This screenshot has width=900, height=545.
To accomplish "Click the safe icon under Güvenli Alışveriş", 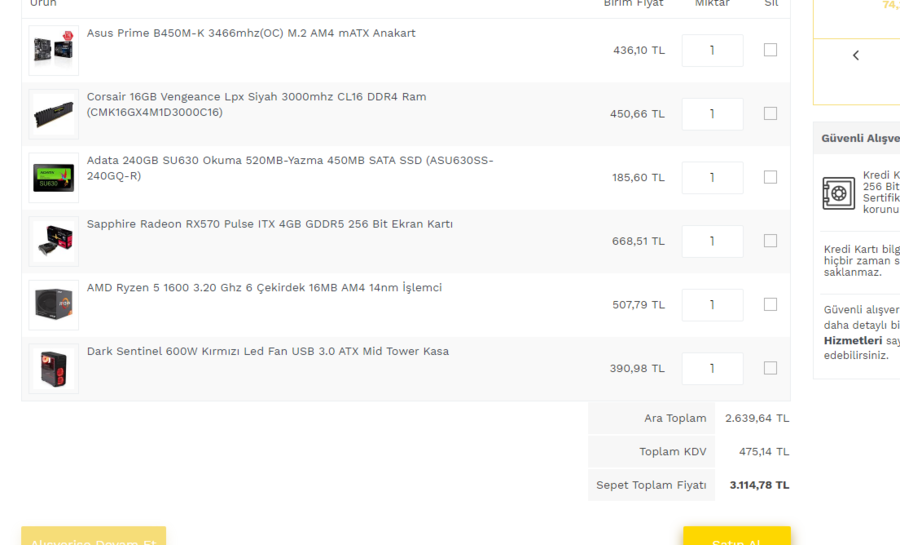I will (x=839, y=193).
